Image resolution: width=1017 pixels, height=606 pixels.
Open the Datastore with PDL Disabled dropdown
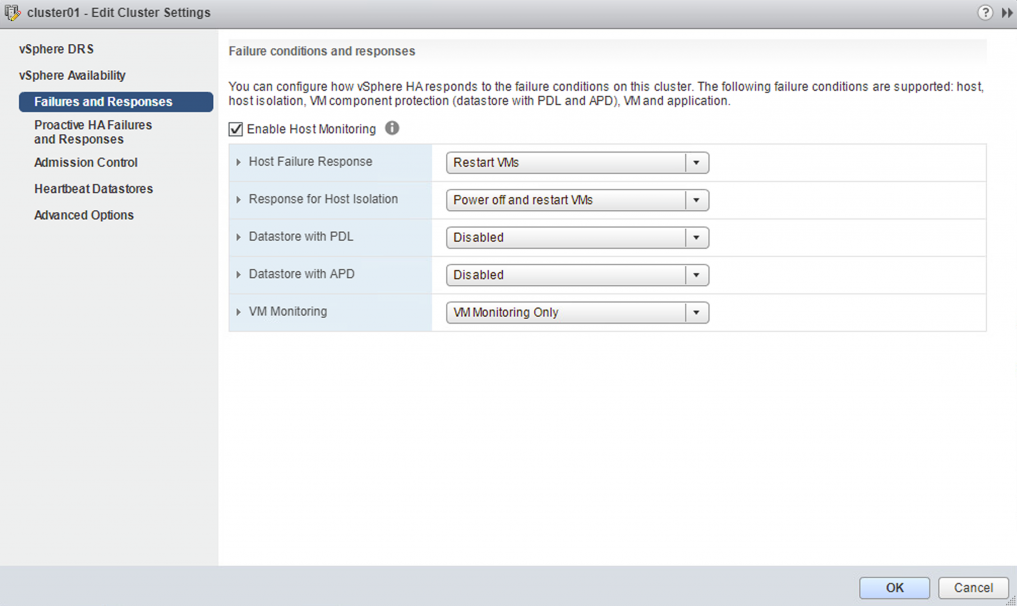coord(577,237)
